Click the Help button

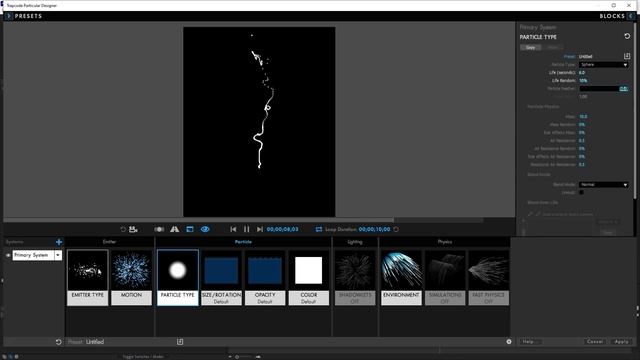coord(529,342)
